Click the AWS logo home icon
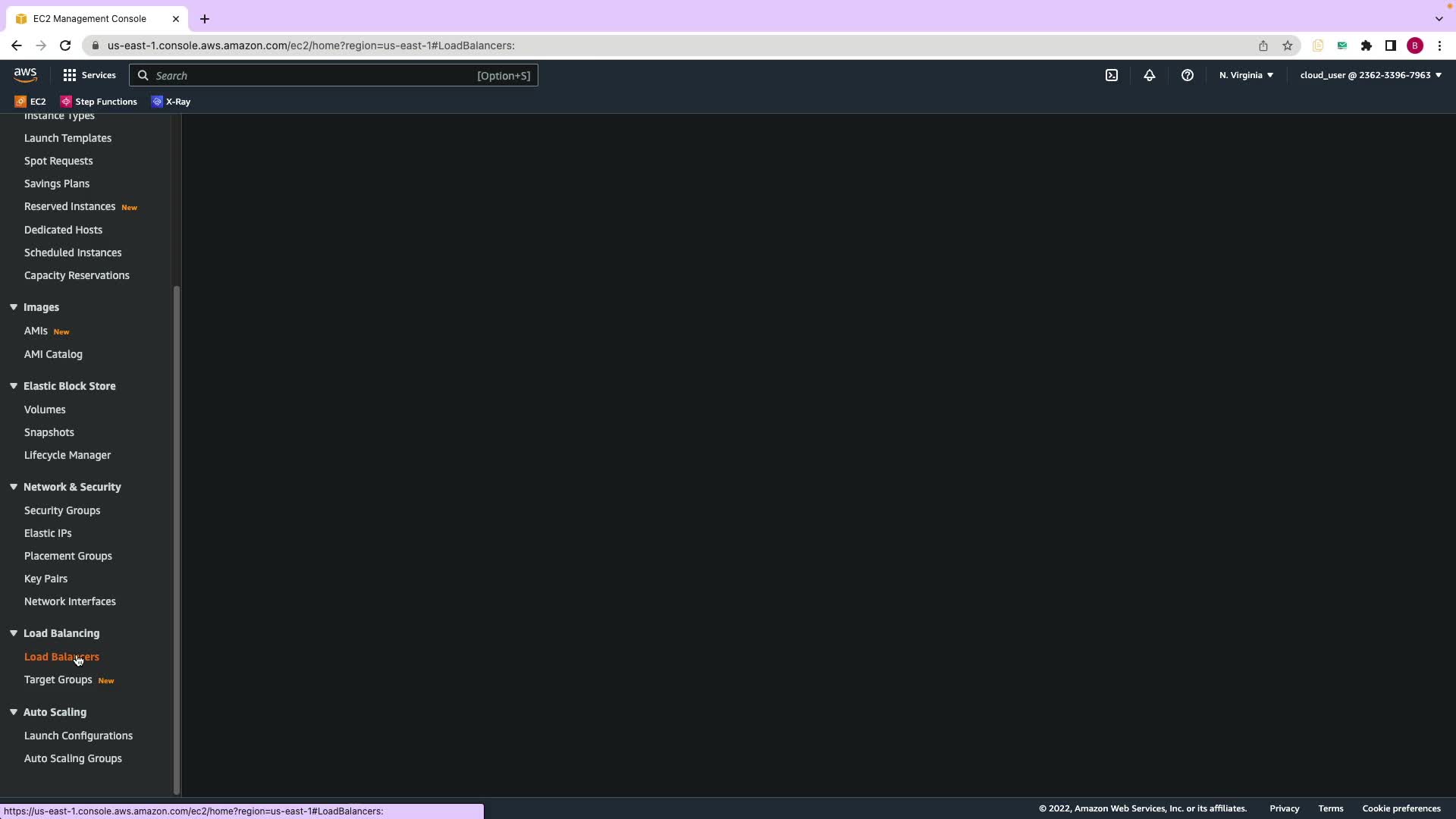Screen dimensions: 1456x819 tap(25, 74)
